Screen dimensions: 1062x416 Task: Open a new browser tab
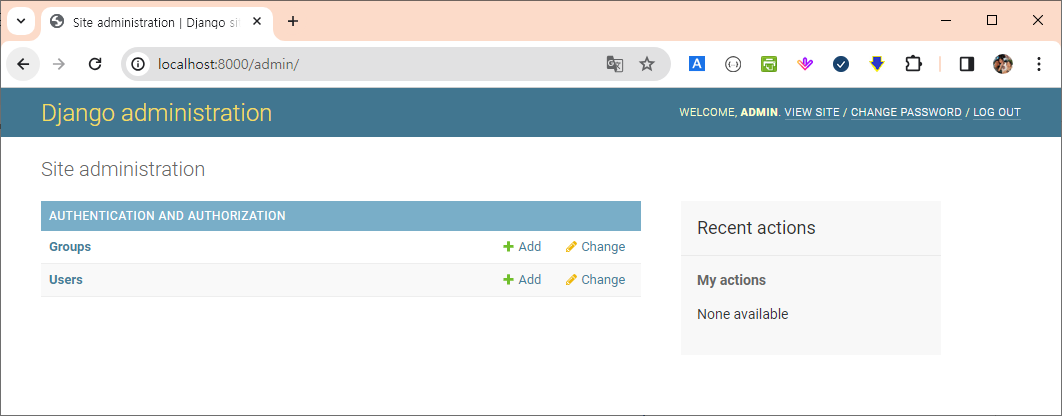[x=293, y=21]
